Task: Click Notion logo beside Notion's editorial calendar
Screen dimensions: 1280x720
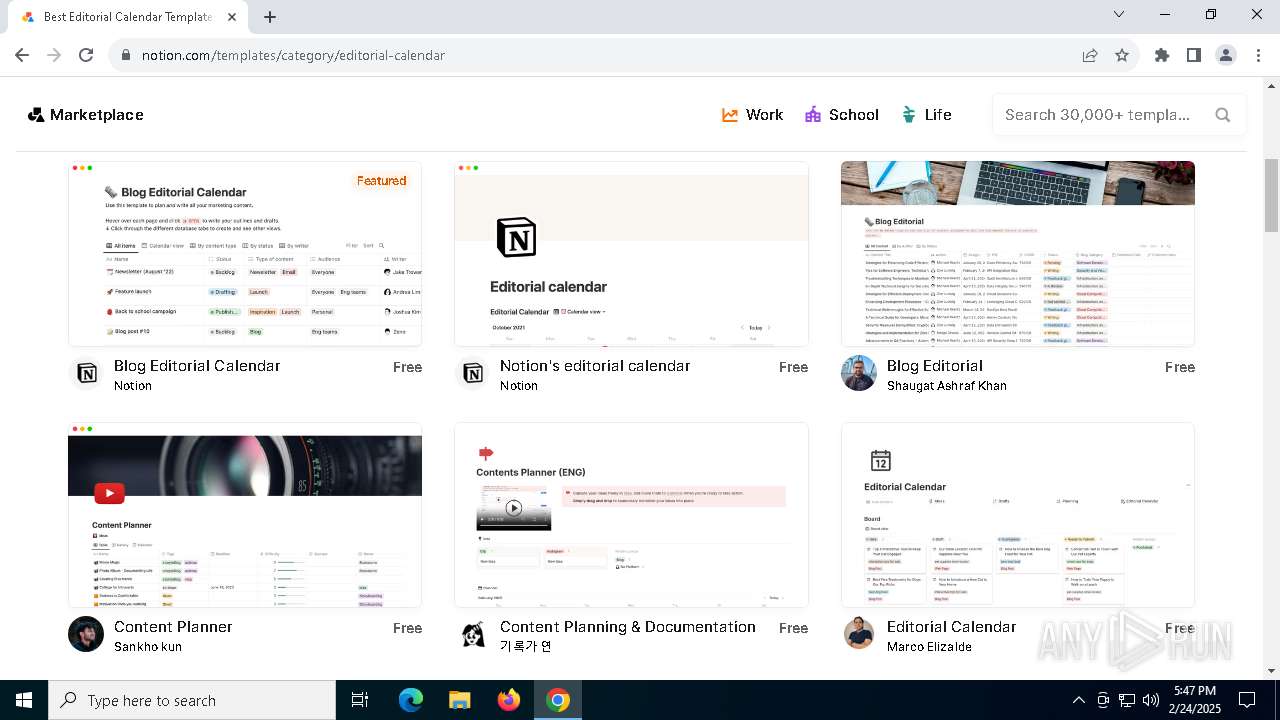Action: (x=473, y=374)
